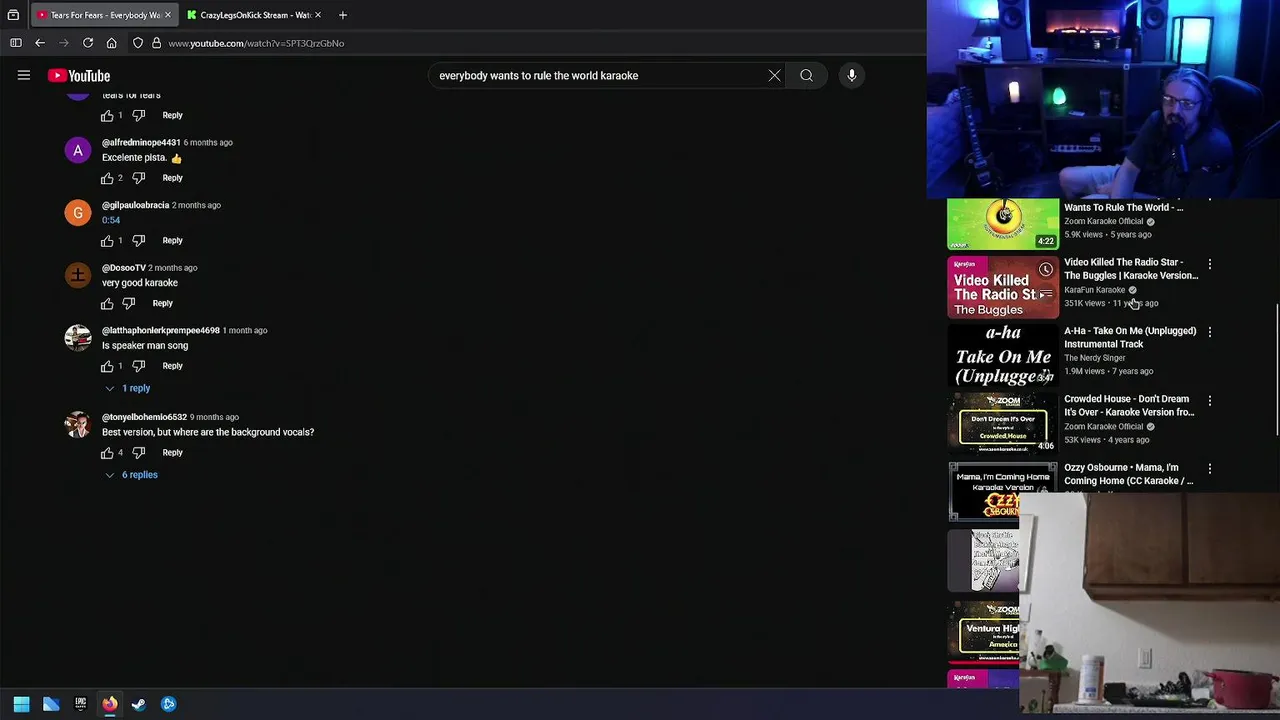Launch Epic Games from the taskbar
Image resolution: width=1280 pixels, height=720 pixels.
point(81,704)
